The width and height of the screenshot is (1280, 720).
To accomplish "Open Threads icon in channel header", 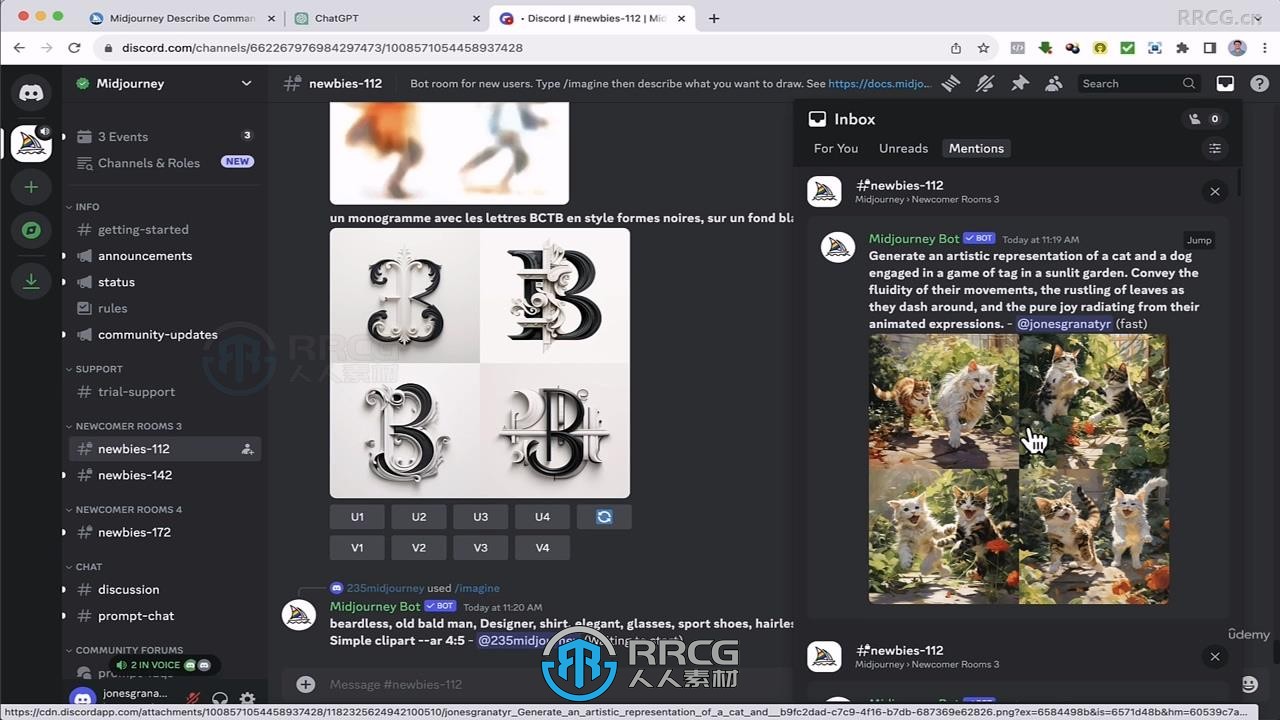I will [951, 84].
